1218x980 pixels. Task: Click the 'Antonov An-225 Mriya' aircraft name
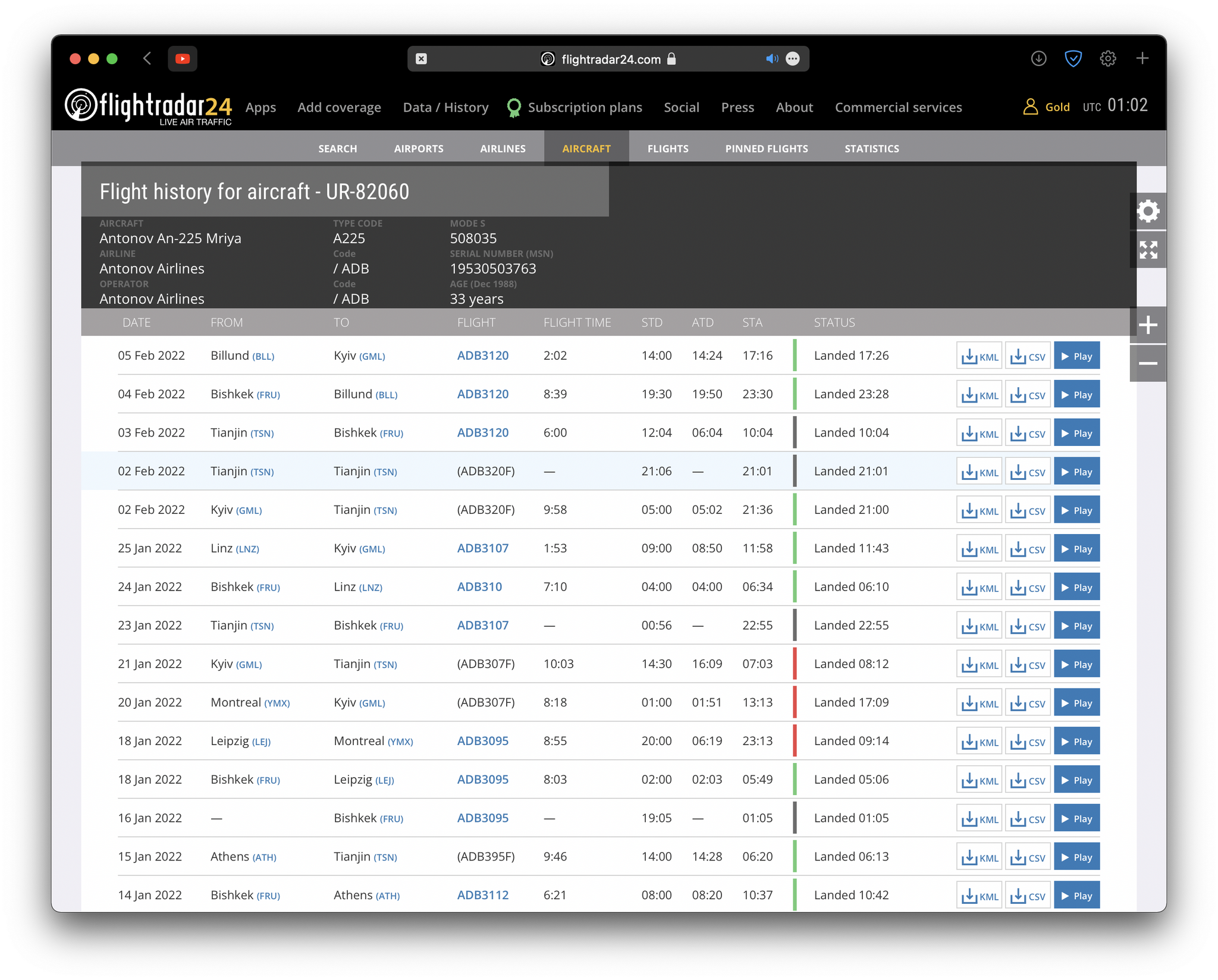point(170,238)
